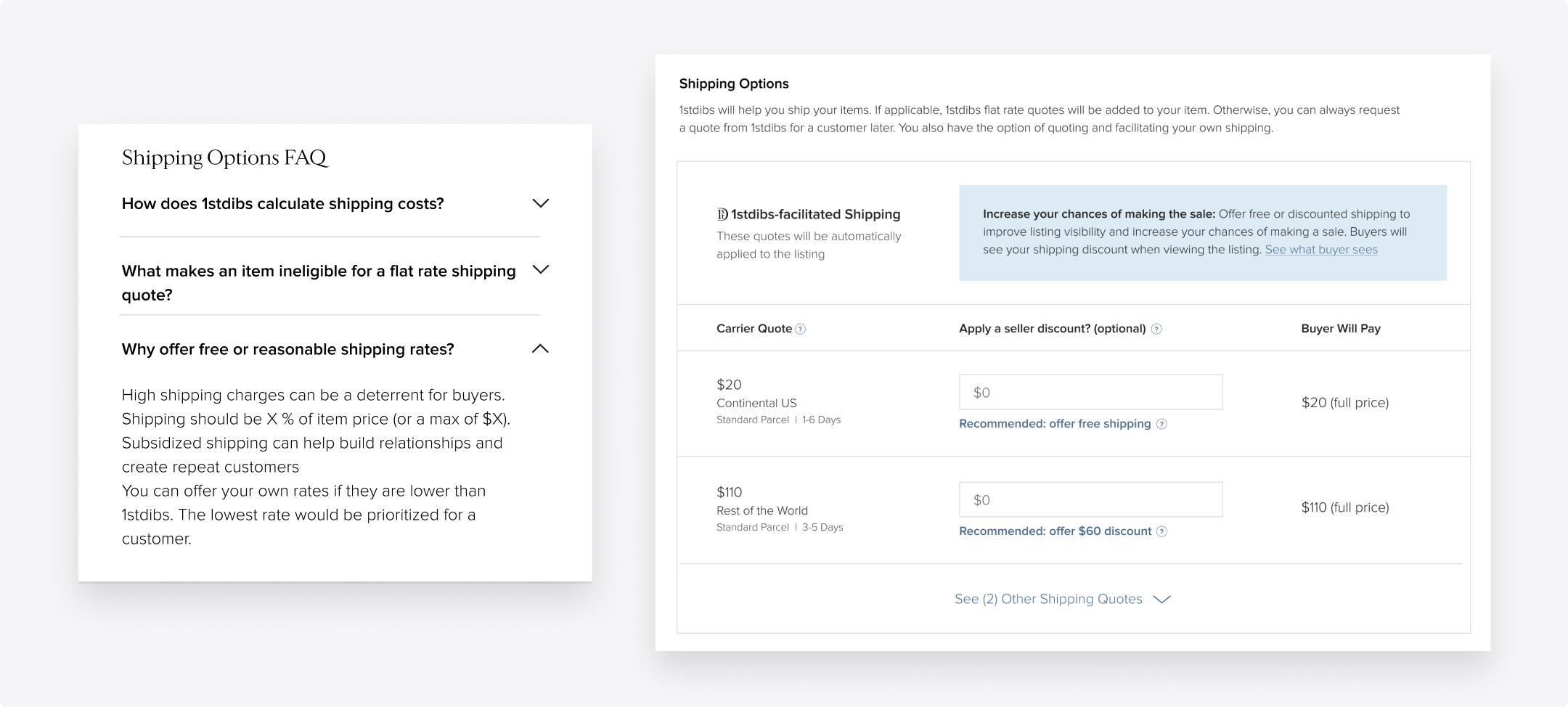The height and width of the screenshot is (707, 1568).
Task: Click FAQ question about flat rate shipping quote ineligibility
Action: tap(319, 282)
